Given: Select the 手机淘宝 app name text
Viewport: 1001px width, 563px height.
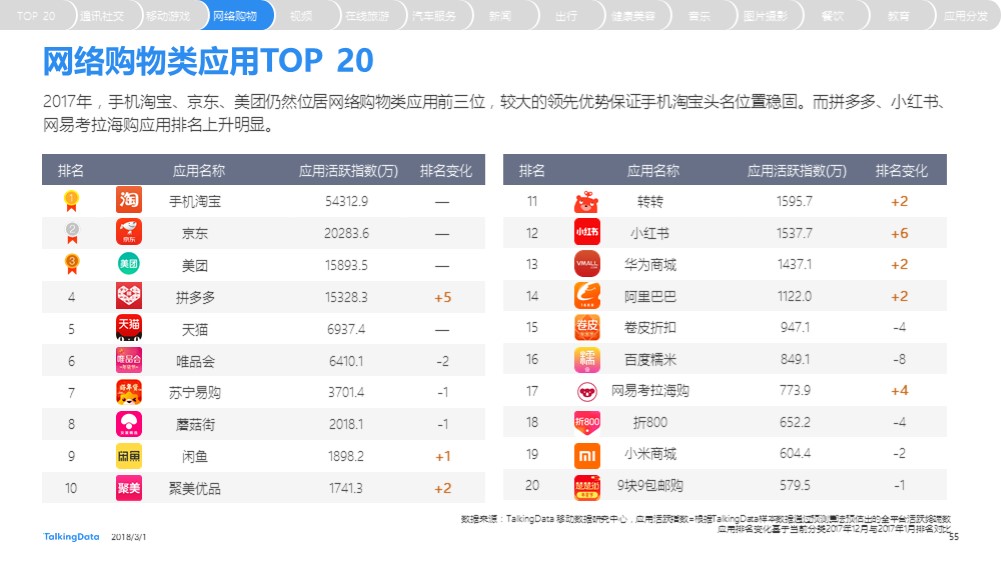Looking at the screenshot, I should (195, 201).
